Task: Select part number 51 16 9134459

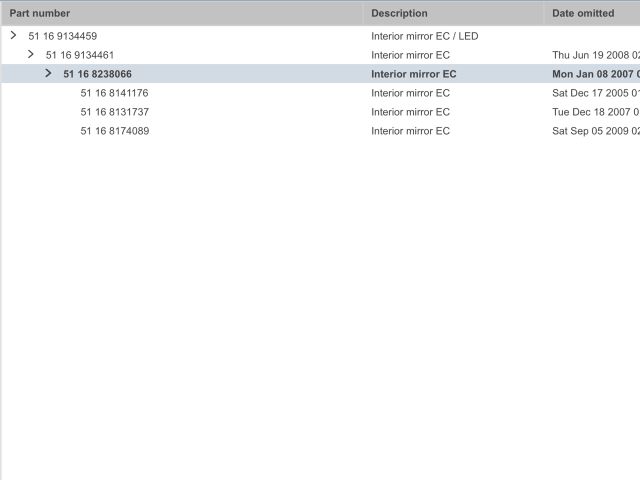Action: [x=62, y=36]
